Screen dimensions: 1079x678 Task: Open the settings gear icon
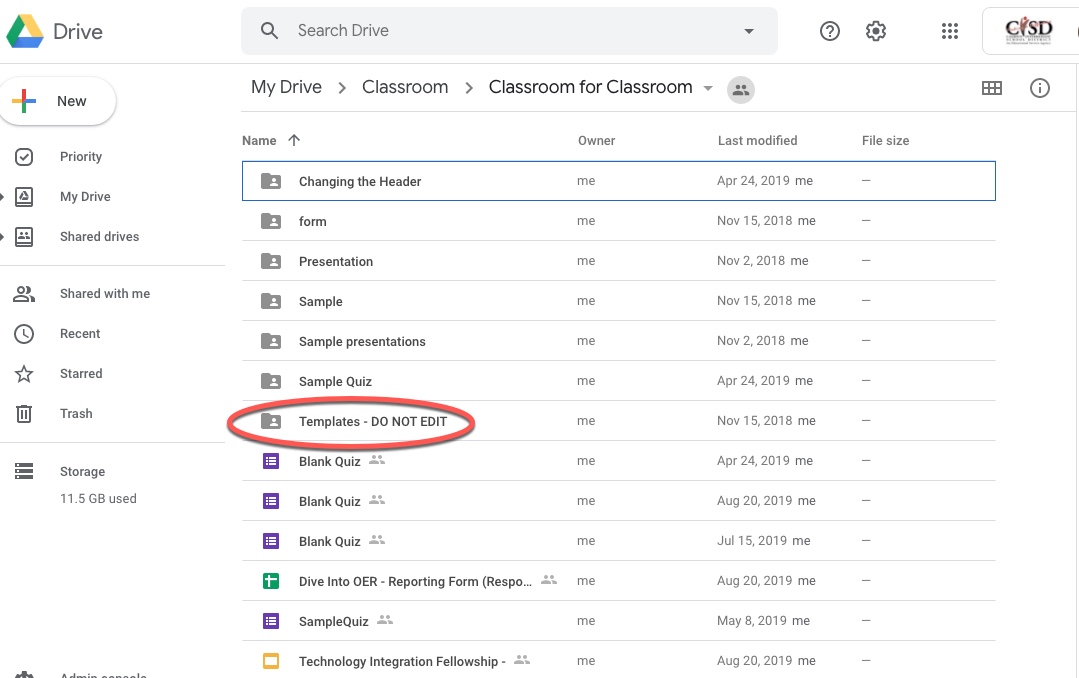[x=876, y=31]
